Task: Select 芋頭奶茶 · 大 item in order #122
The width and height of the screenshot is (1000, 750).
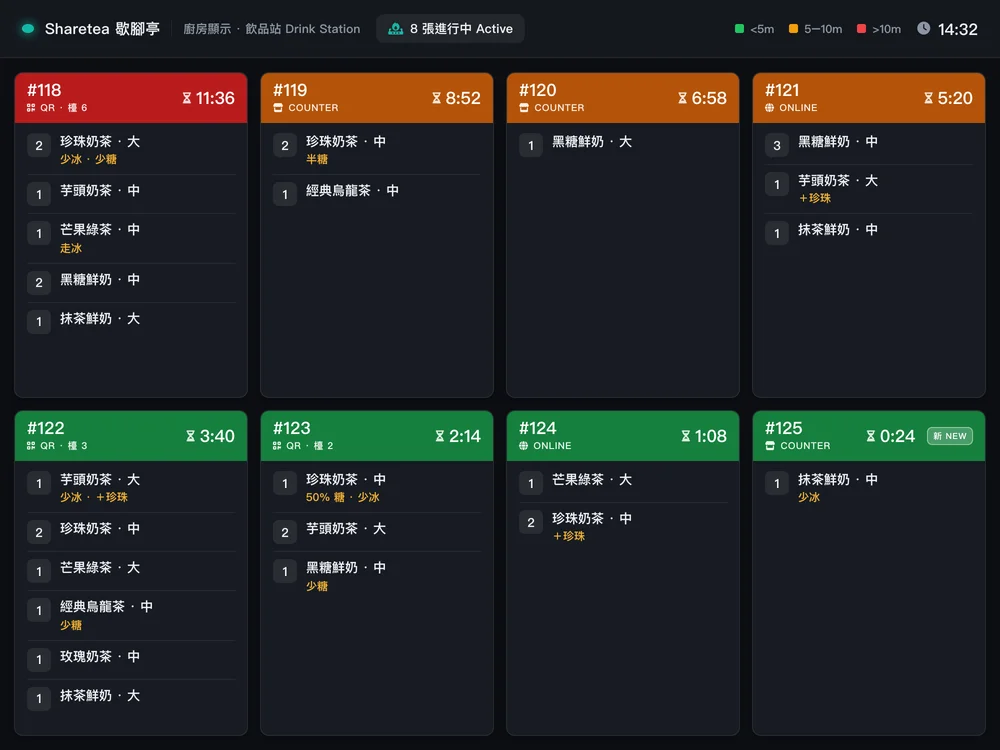Action: click(x=131, y=487)
